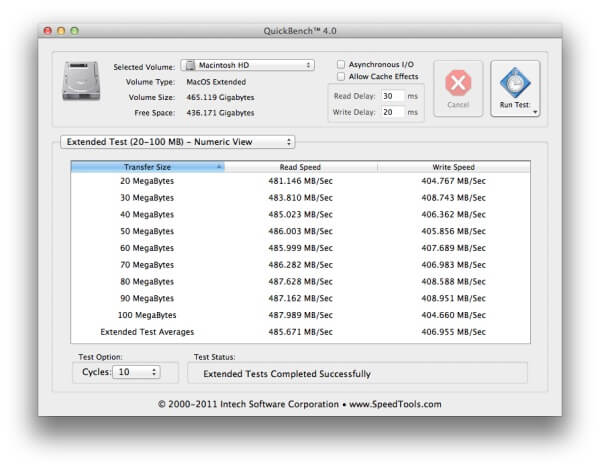Click read speed 487.989 MB/Sec
Viewport: 600px width, 469px height.
[300, 315]
